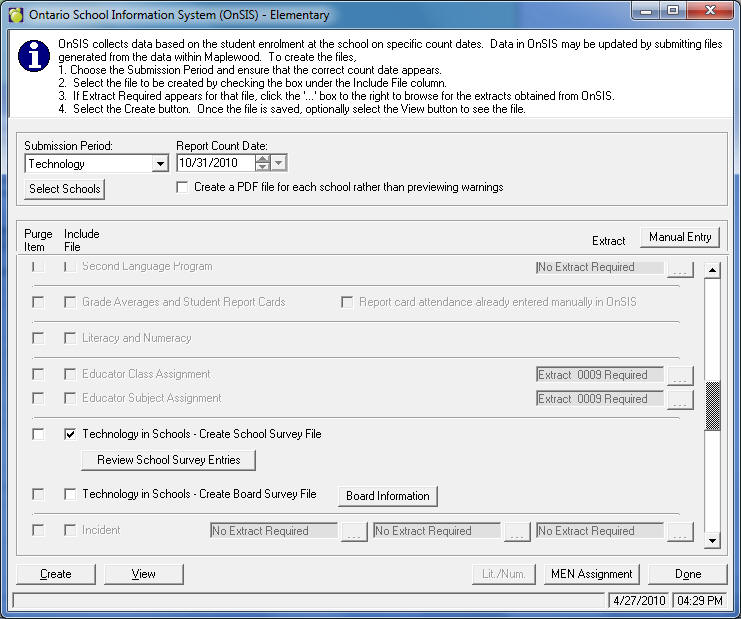This screenshot has width=741, height=619.
Task: Open the Manual Entry button
Action: coord(680,237)
